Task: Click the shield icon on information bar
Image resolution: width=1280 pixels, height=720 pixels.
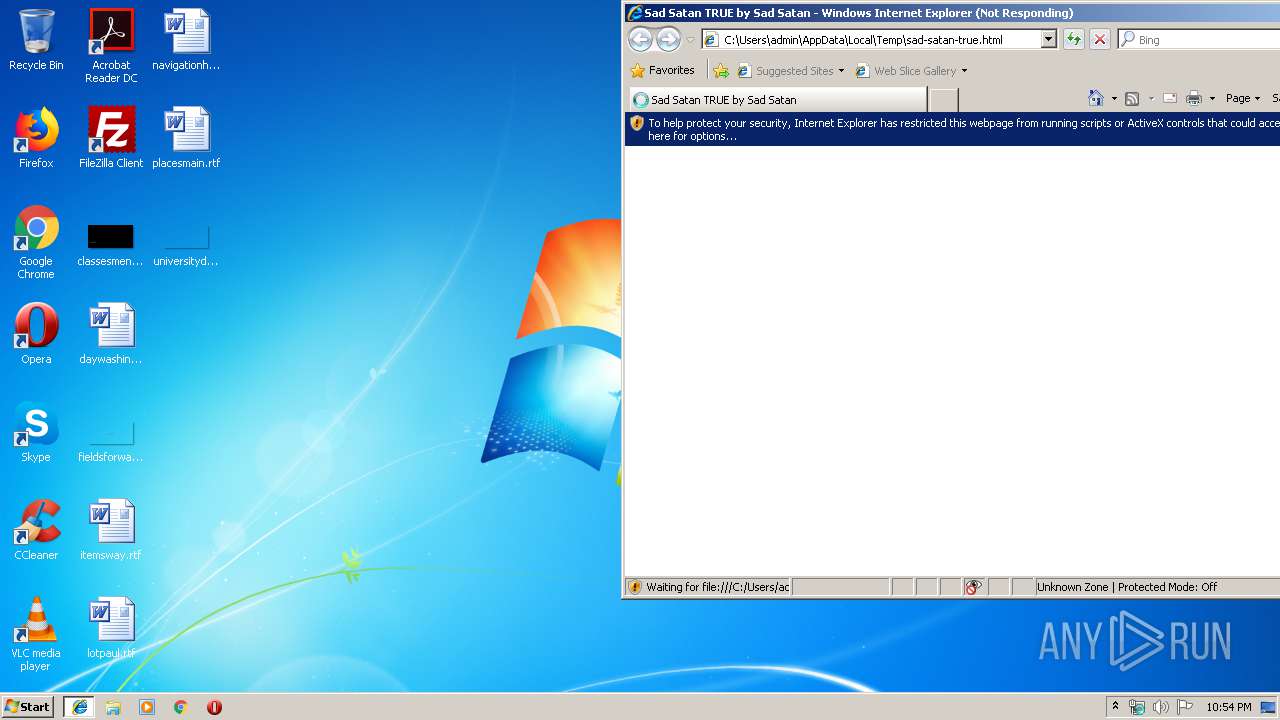Action: (637, 123)
